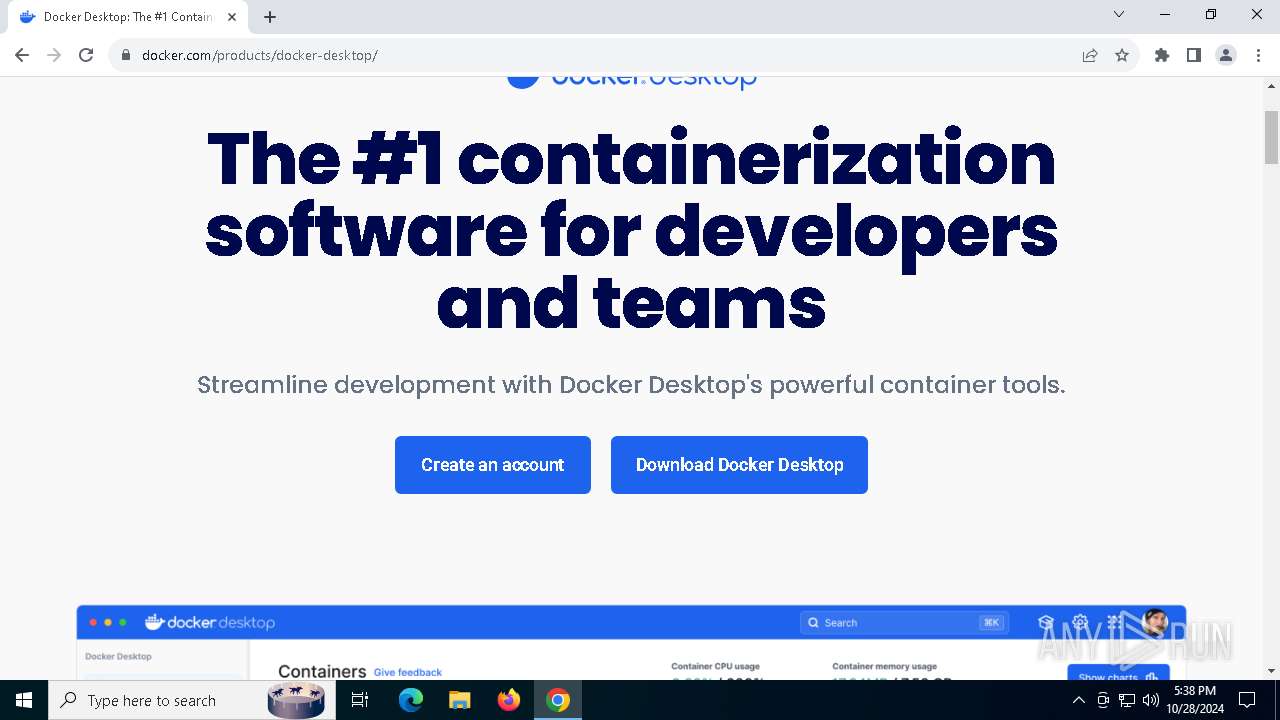Click Chrome icon on taskbar
This screenshot has height=720, width=1280.
coord(558,700)
